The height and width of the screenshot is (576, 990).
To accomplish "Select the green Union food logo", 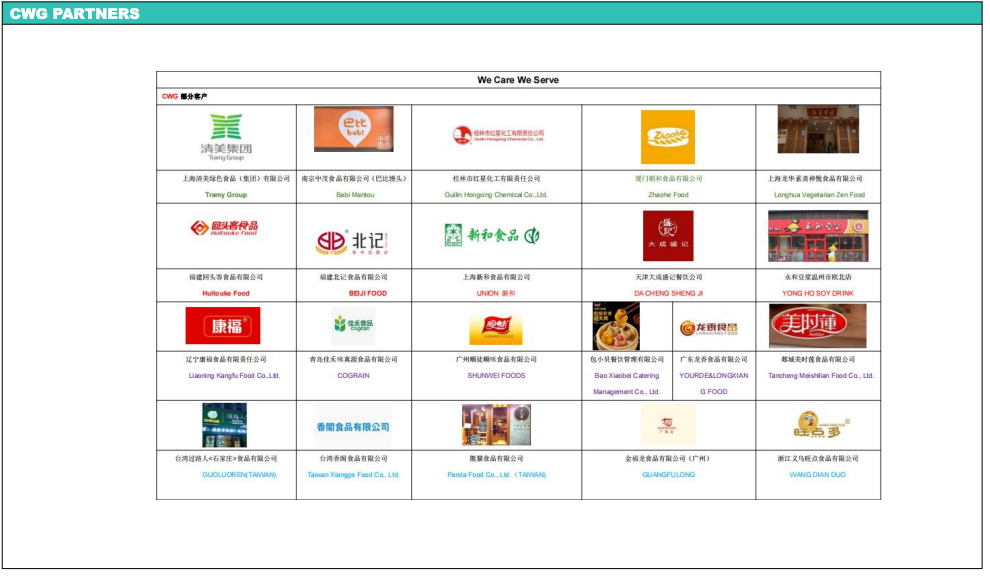I will click(492, 235).
